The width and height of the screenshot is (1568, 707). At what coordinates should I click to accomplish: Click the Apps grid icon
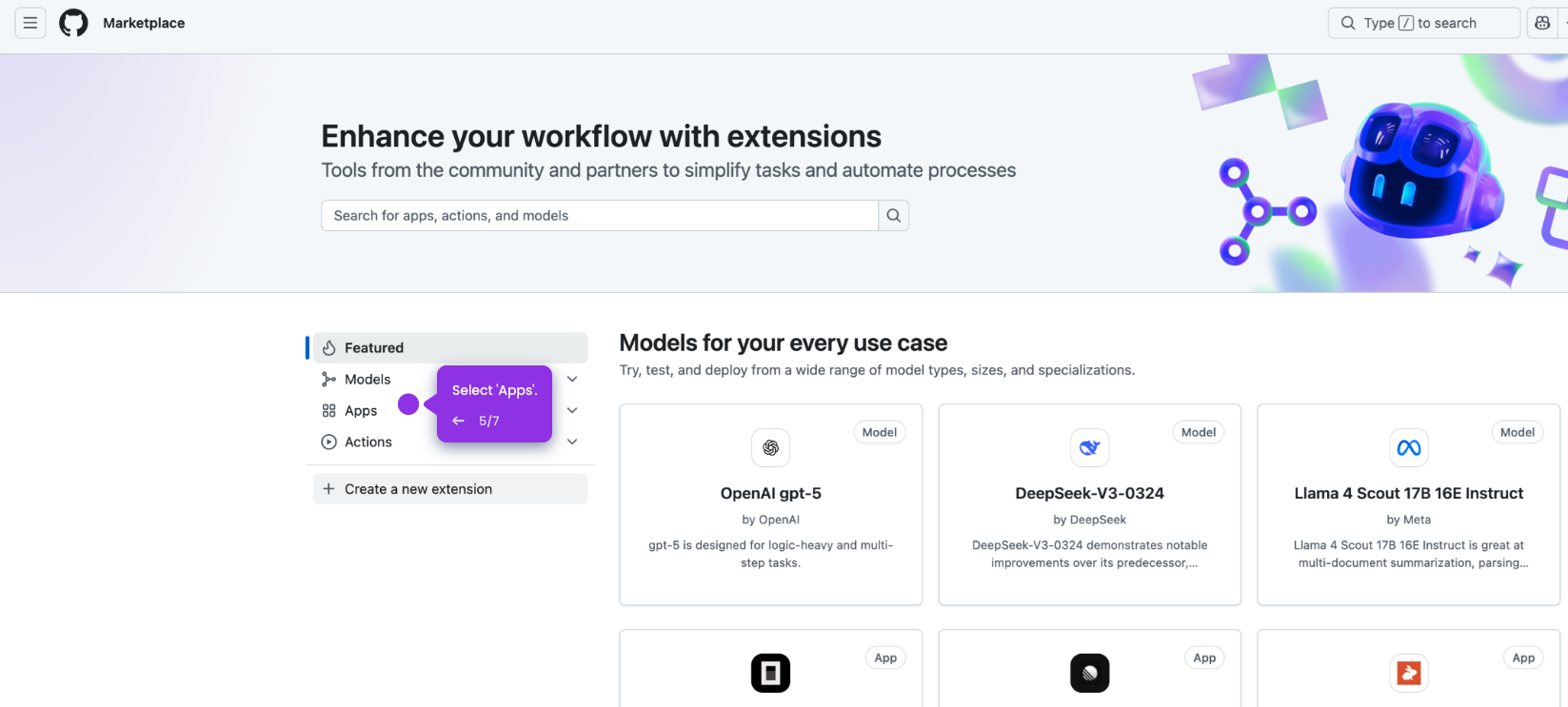(328, 410)
